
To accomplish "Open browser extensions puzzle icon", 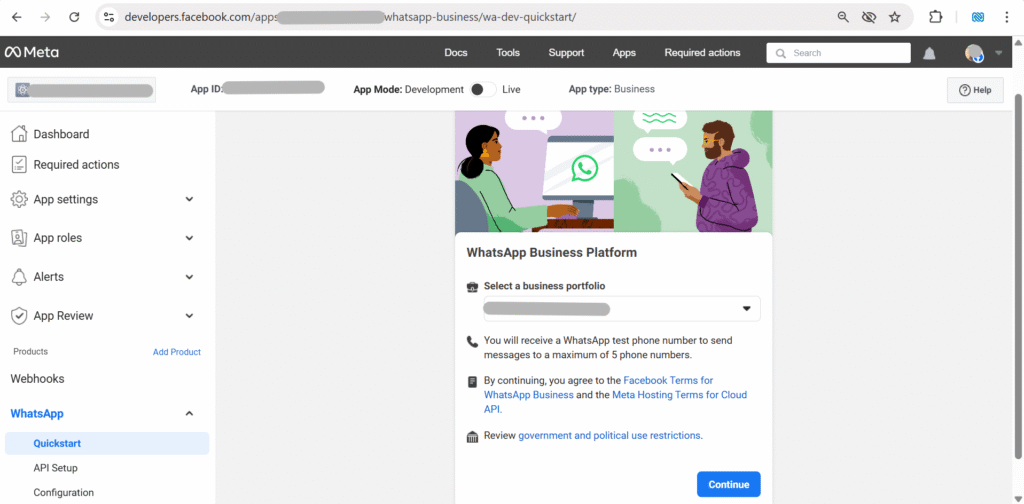I will 936,17.
